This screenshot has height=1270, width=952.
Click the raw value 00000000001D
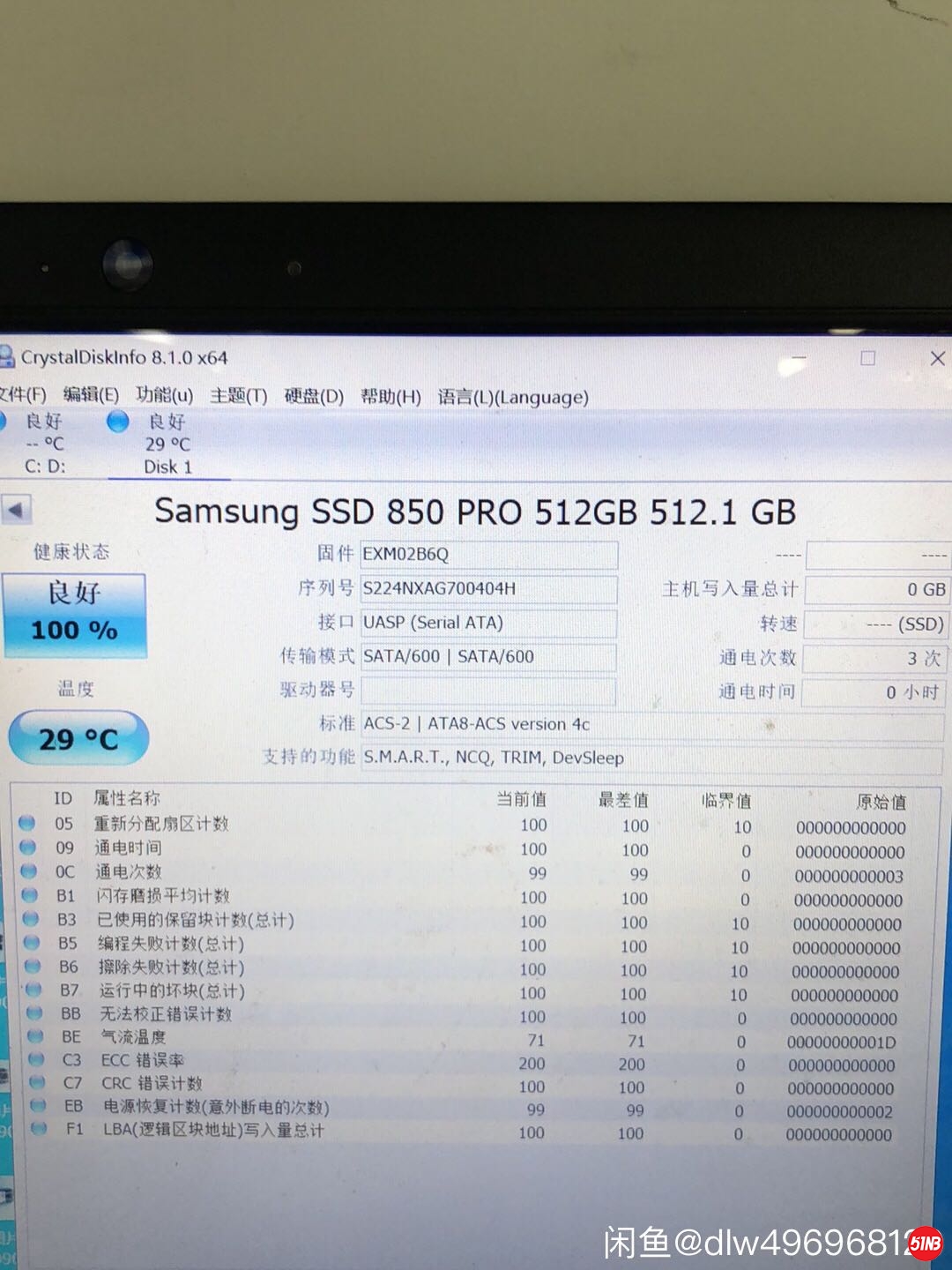pyautogui.click(x=842, y=1042)
